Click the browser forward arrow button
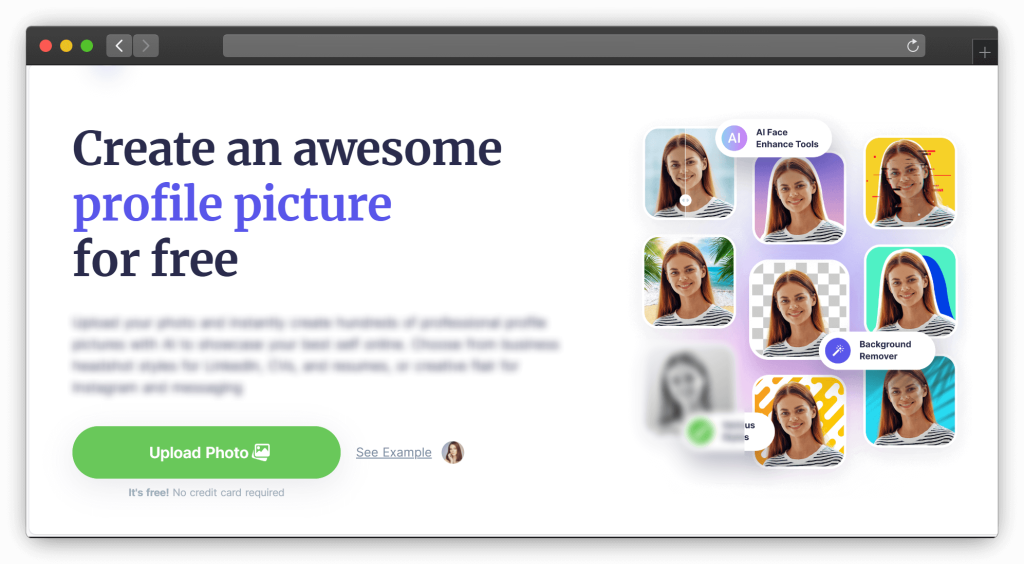Screen dimensions: 1024x564 146,46
